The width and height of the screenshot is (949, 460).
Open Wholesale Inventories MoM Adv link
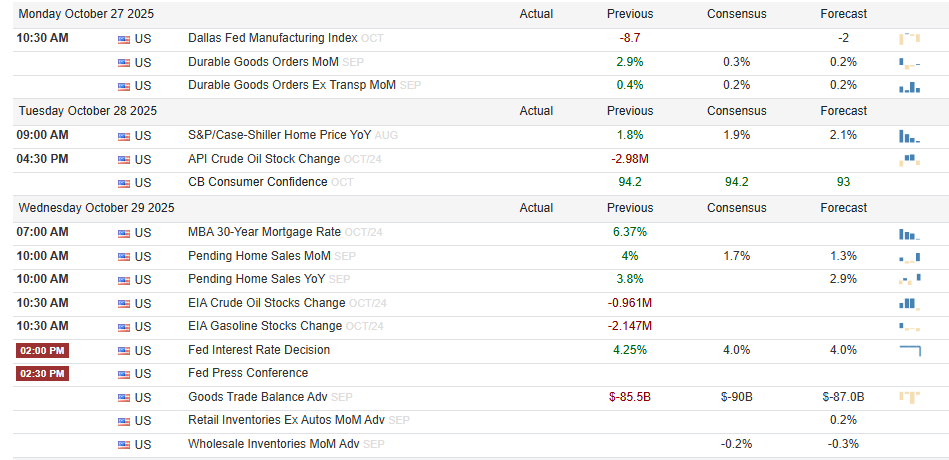273,444
